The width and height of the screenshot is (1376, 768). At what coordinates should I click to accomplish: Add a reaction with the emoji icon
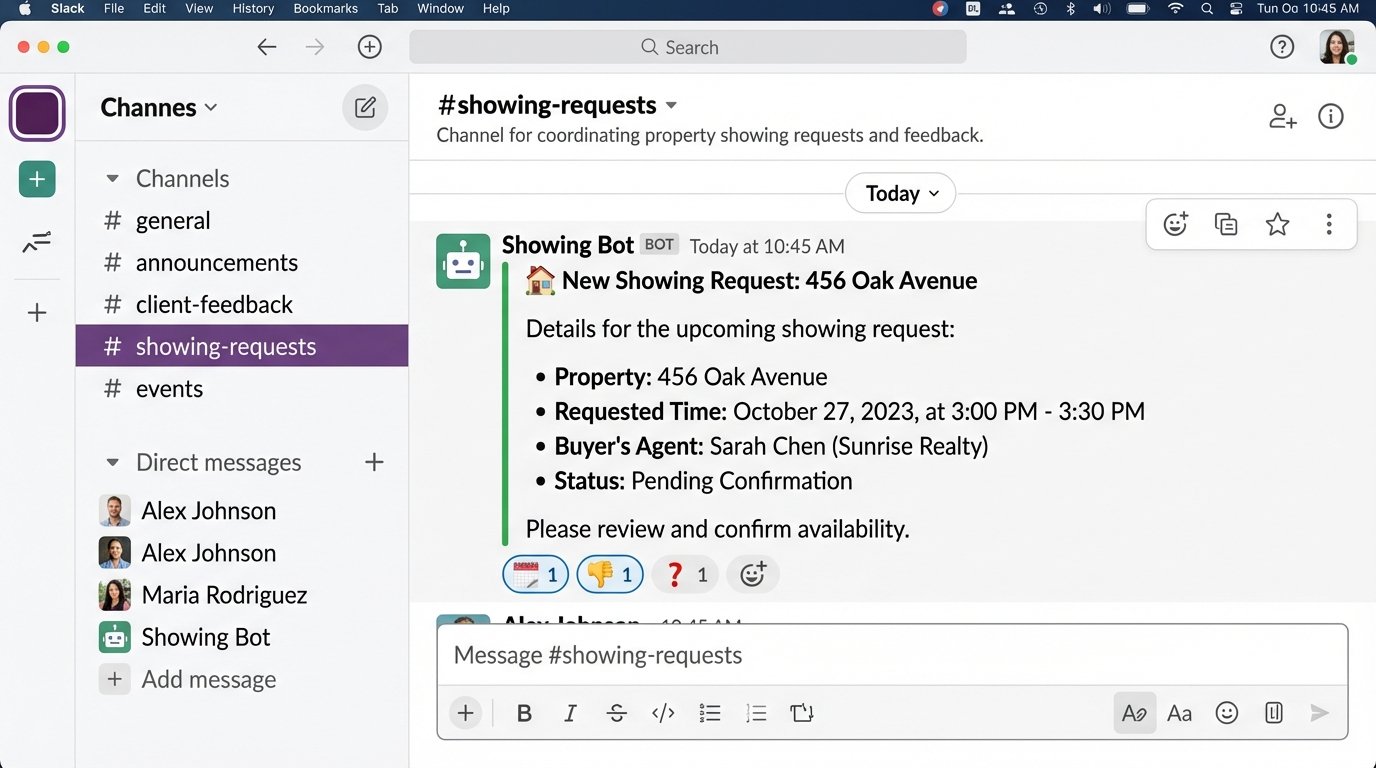click(x=1174, y=224)
